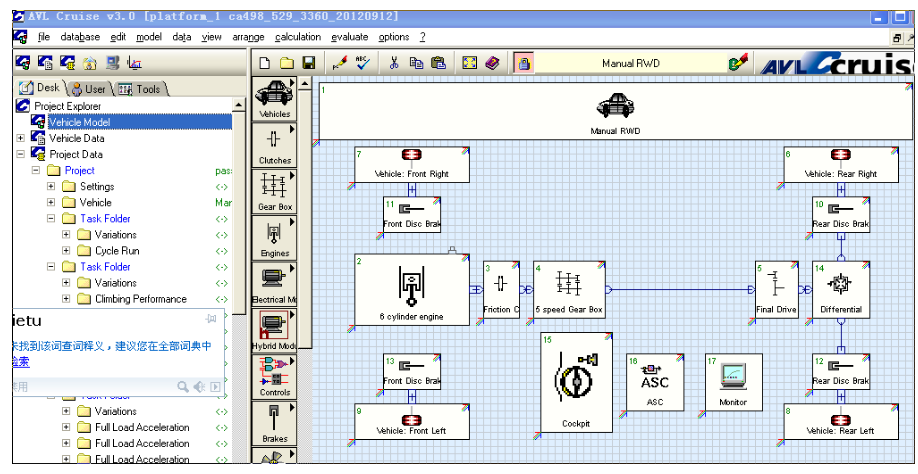Select the Project Explorer root item

pos(67,107)
